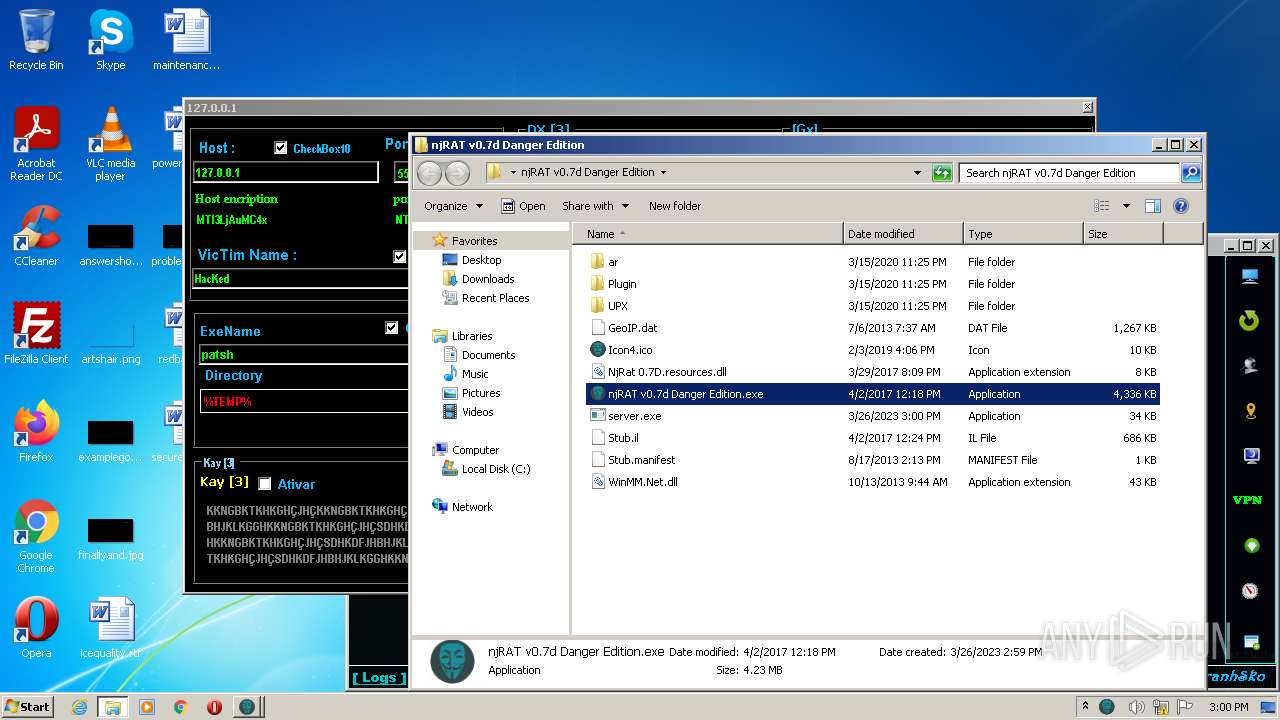Click the Explorer Back arrow button
This screenshot has height=720, width=1280.
(430, 173)
